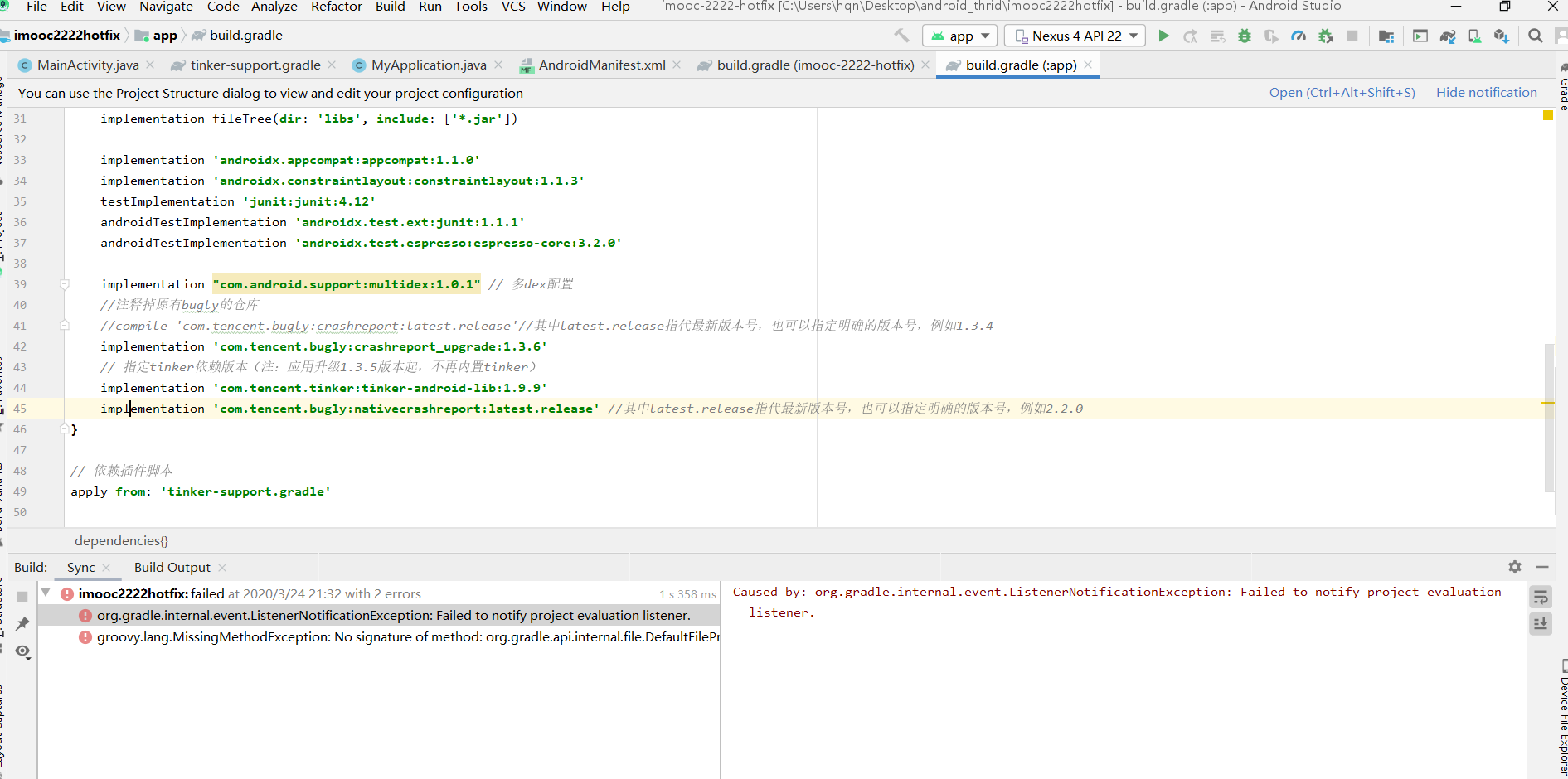Open the Navigate menu
Viewport: 1568px width, 779px height.
(x=166, y=7)
